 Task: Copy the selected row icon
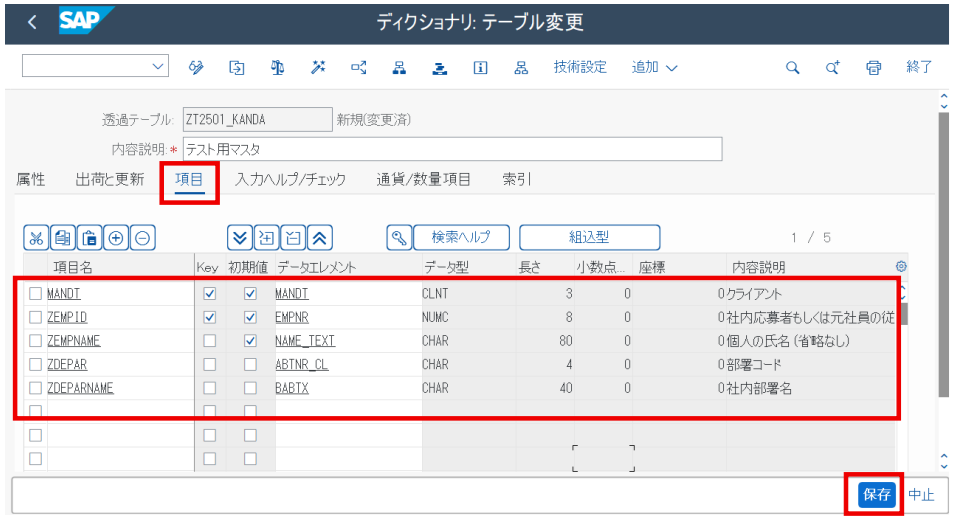pyautogui.click(x=62, y=237)
